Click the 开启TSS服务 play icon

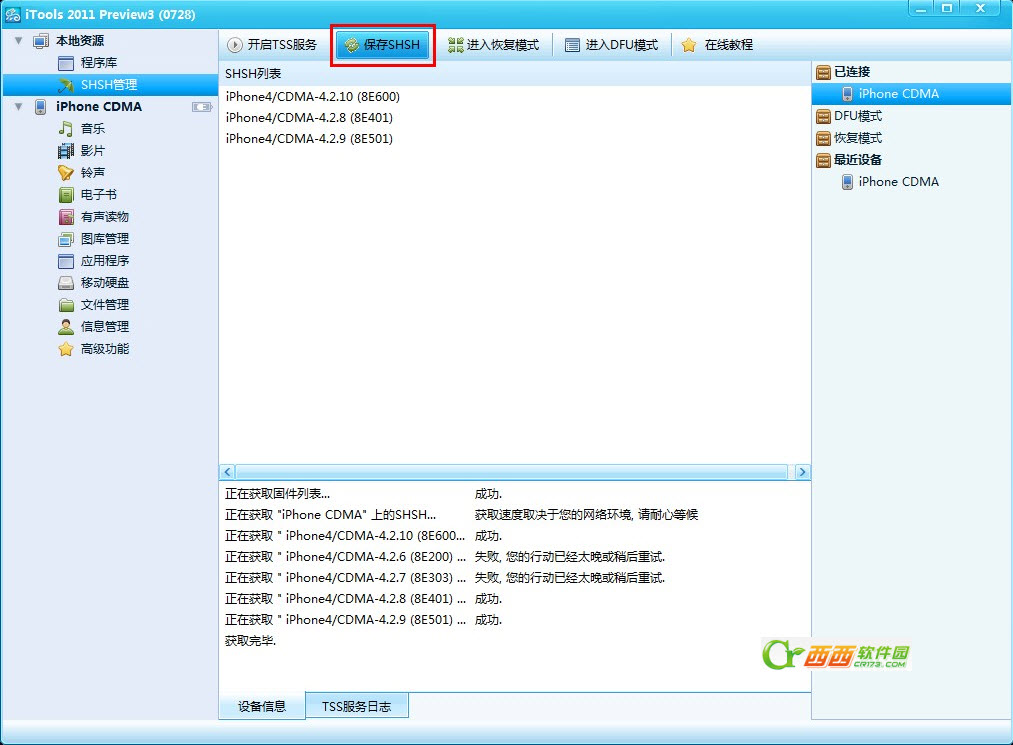[235, 45]
